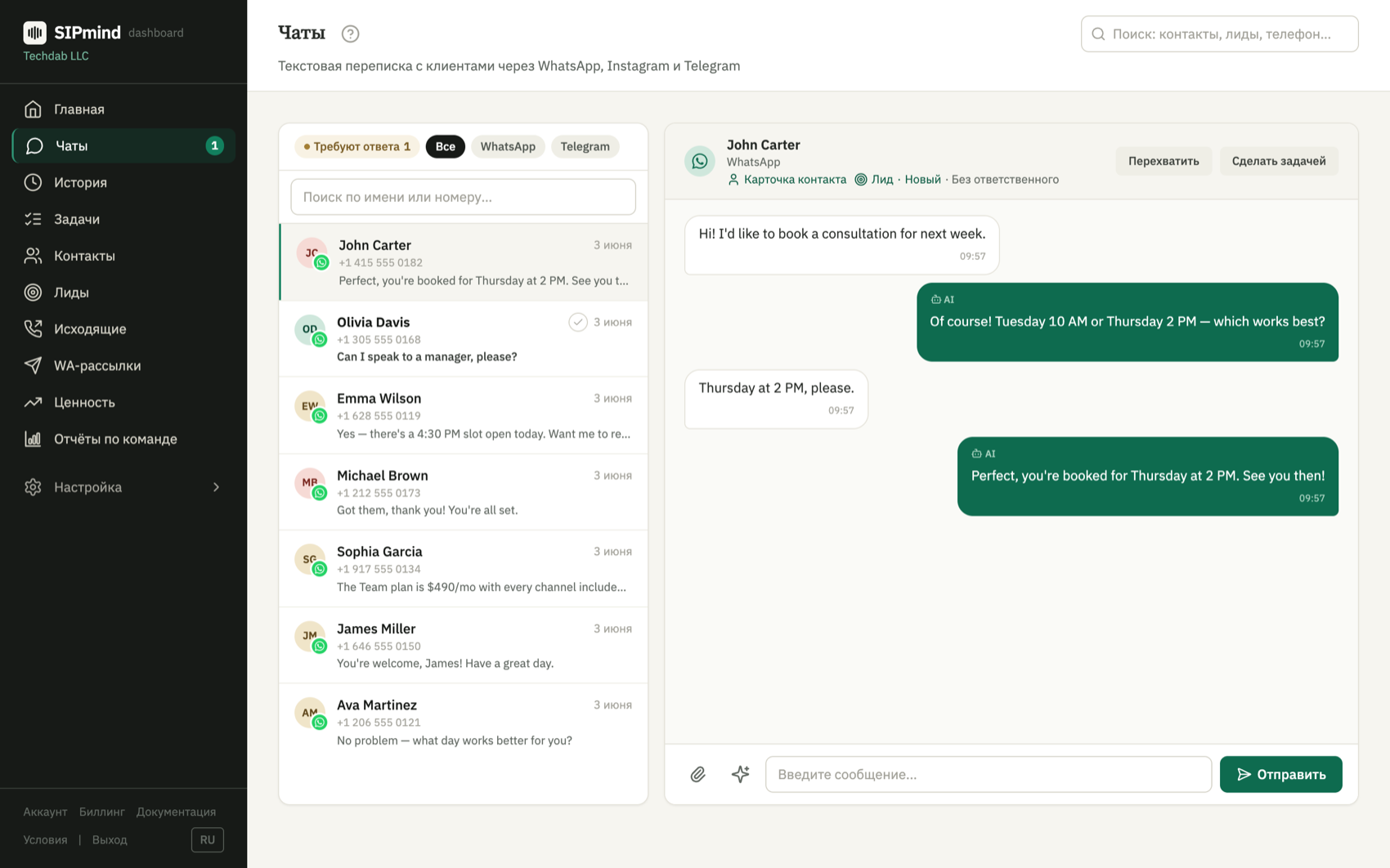The width and height of the screenshot is (1390, 868).
Task: Click the attachment paperclip icon
Action: click(x=697, y=774)
